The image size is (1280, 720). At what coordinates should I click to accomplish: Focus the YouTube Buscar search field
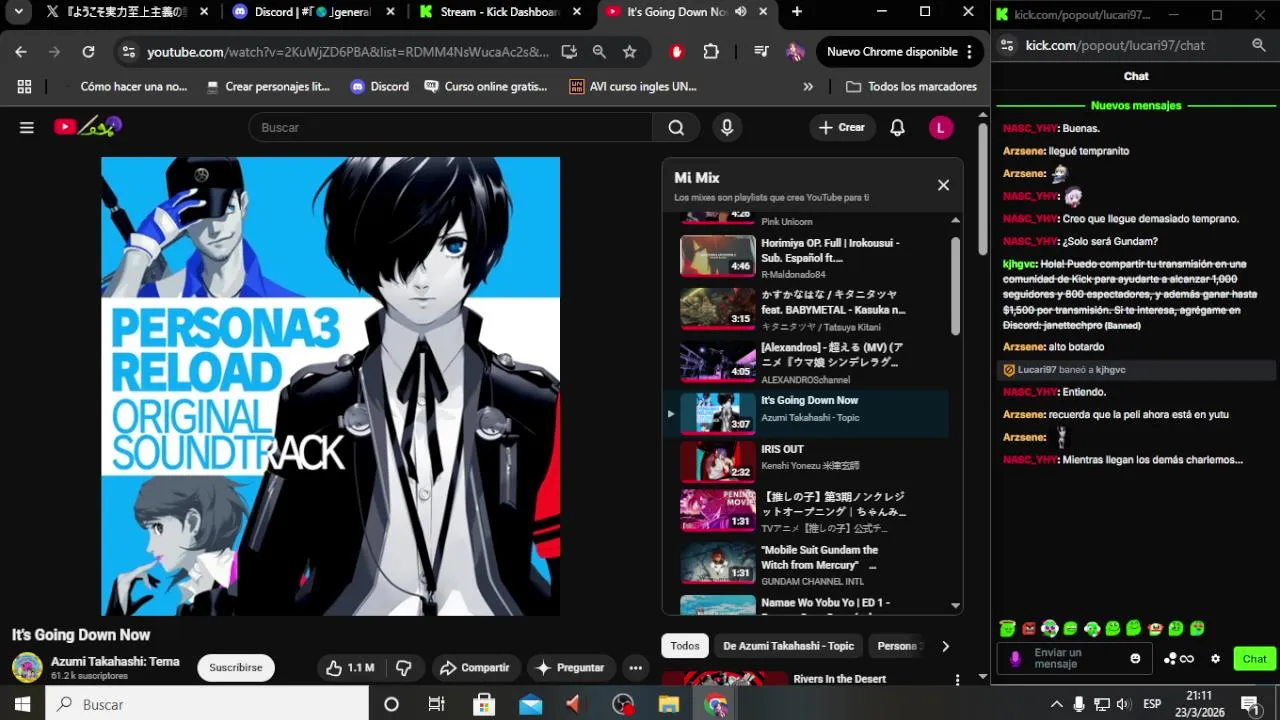(x=450, y=127)
